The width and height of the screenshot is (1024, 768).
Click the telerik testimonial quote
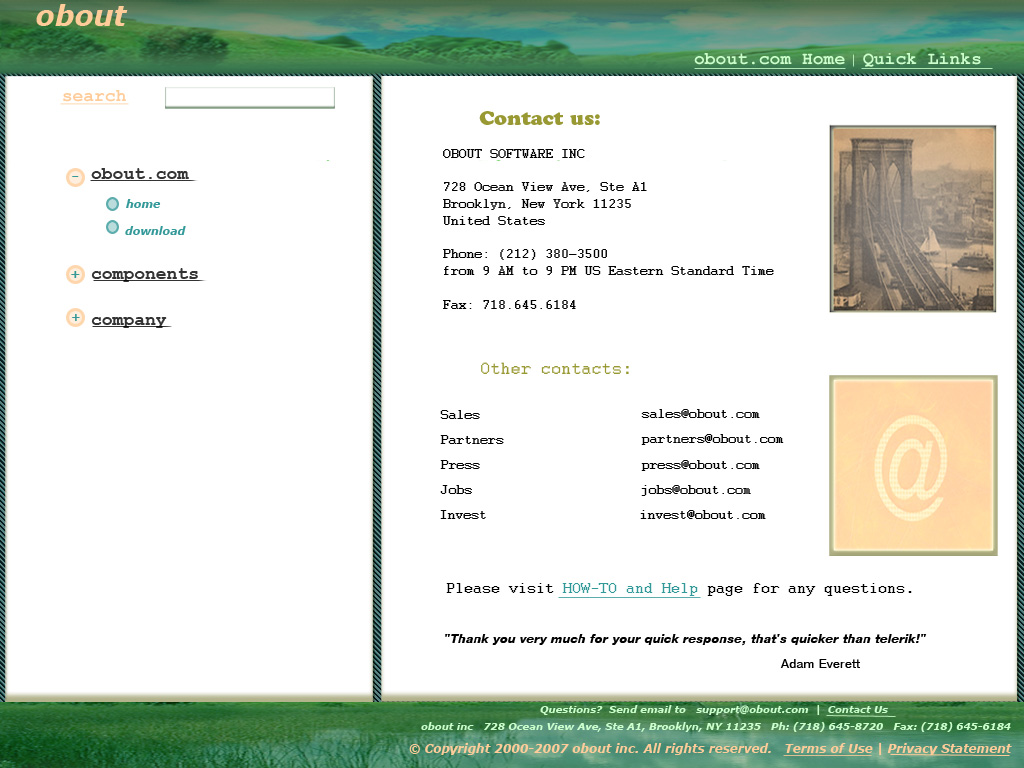(684, 639)
